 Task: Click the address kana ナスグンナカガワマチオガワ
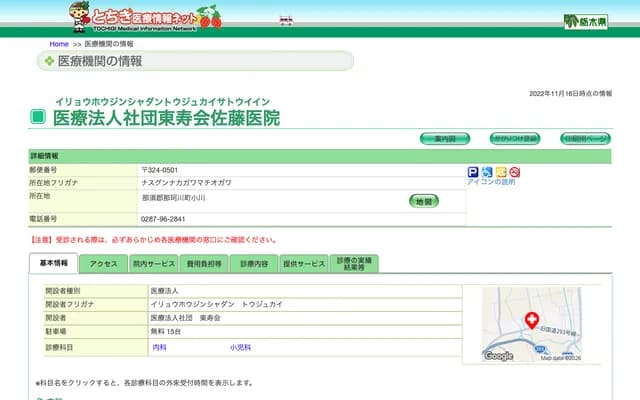tap(186, 182)
